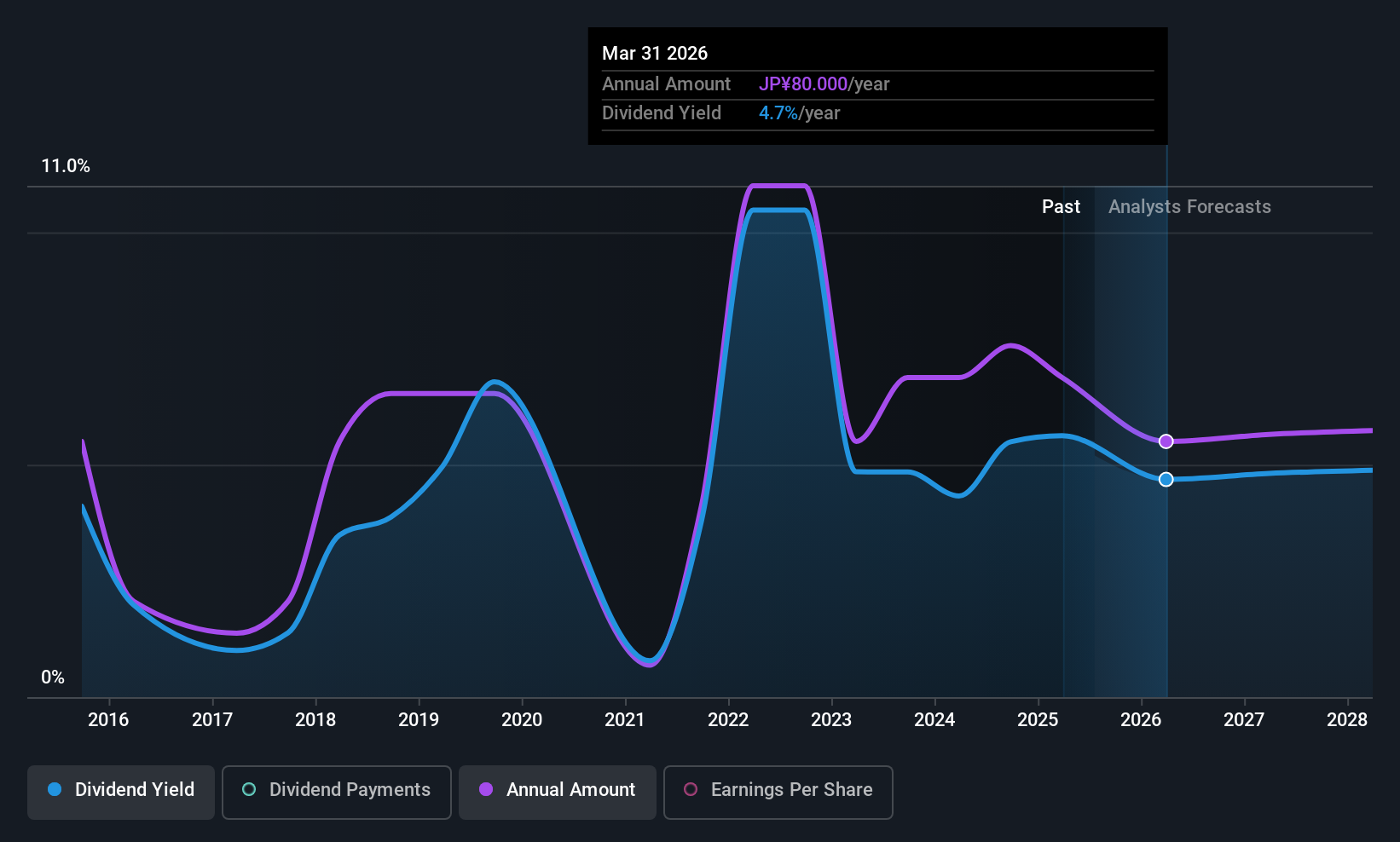Enable the Dividend Payments series
Viewport: 1400px width, 842px height.
coord(337,792)
